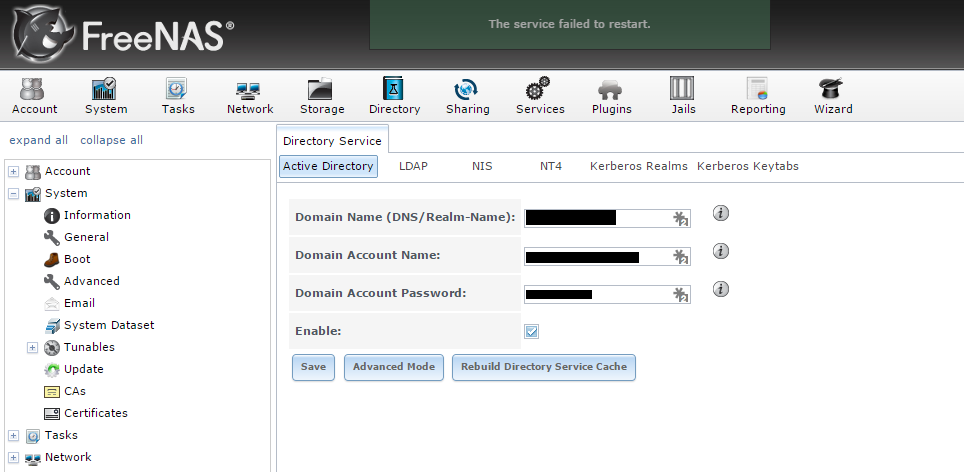Click key icon inside Domain Name field
This screenshot has height=472, width=964.
click(681, 219)
